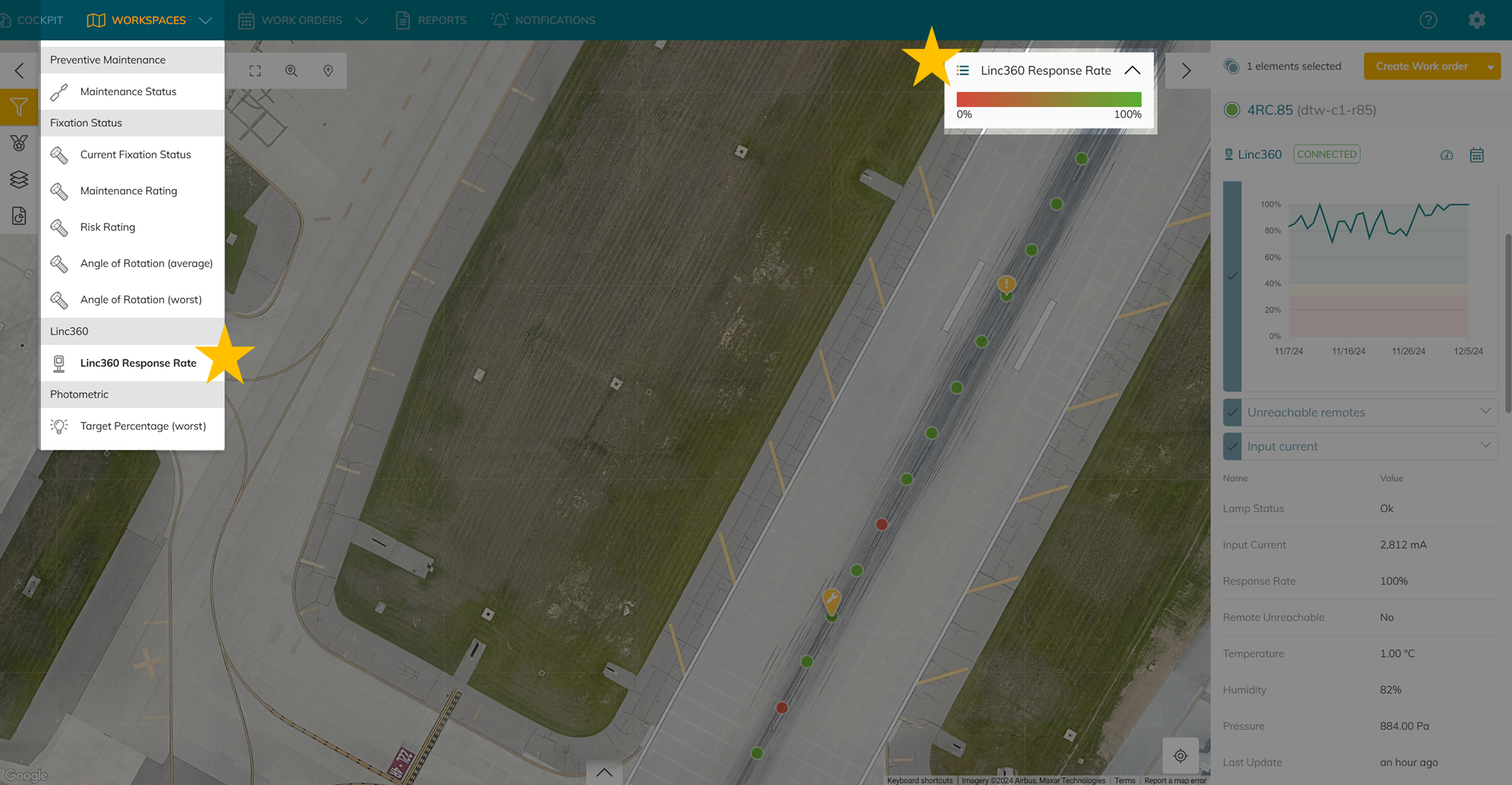Click the red-to-green response rate color bar
The image size is (1512, 785).
point(1049,99)
